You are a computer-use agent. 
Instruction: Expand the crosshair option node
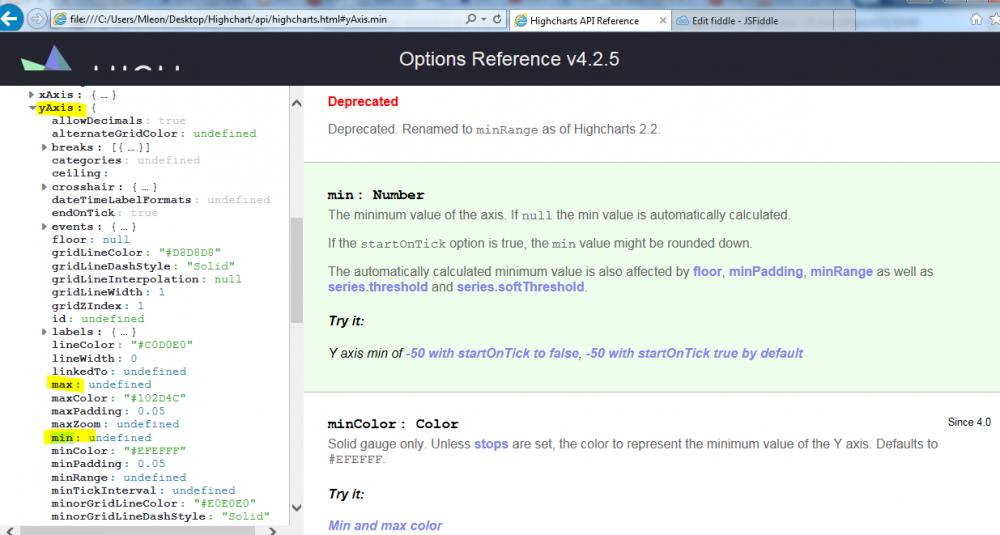44,187
